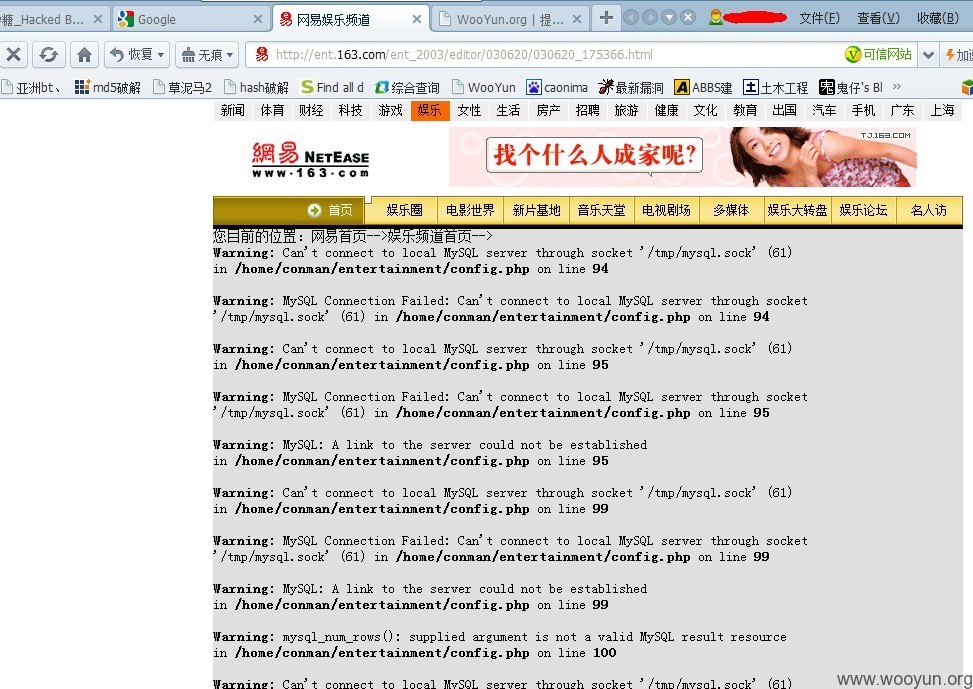Open the 多媒体 section tab
Image resolution: width=973 pixels, height=689 pixels.
click(x=731, y=210)
